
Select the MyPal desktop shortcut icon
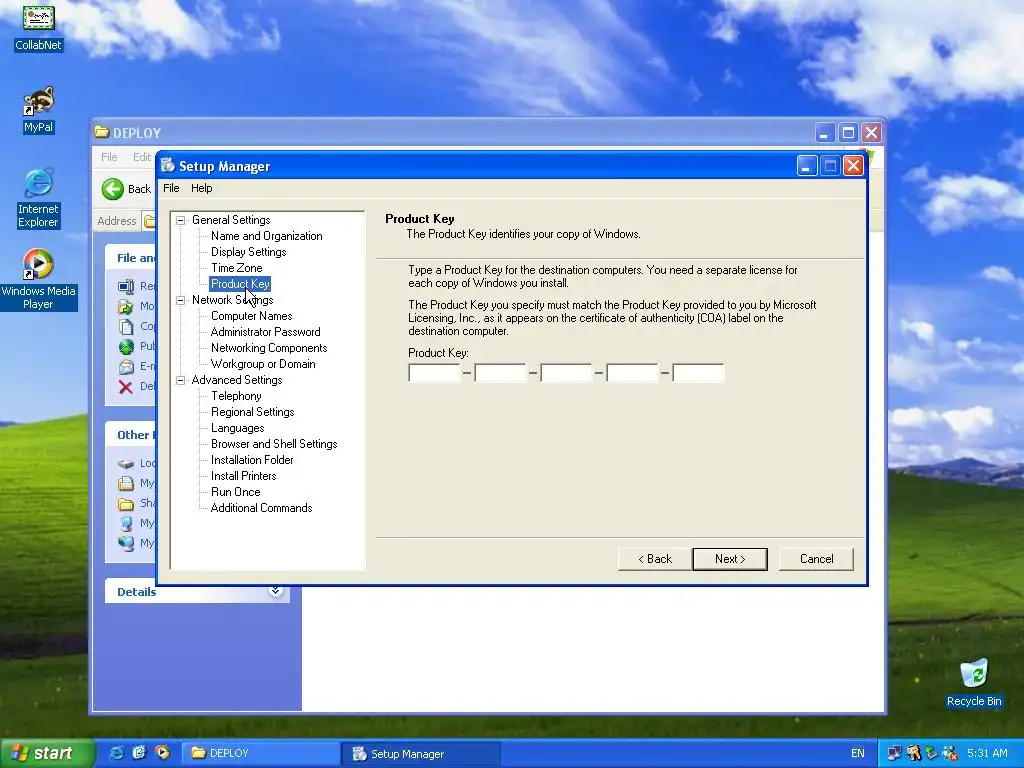39,101
